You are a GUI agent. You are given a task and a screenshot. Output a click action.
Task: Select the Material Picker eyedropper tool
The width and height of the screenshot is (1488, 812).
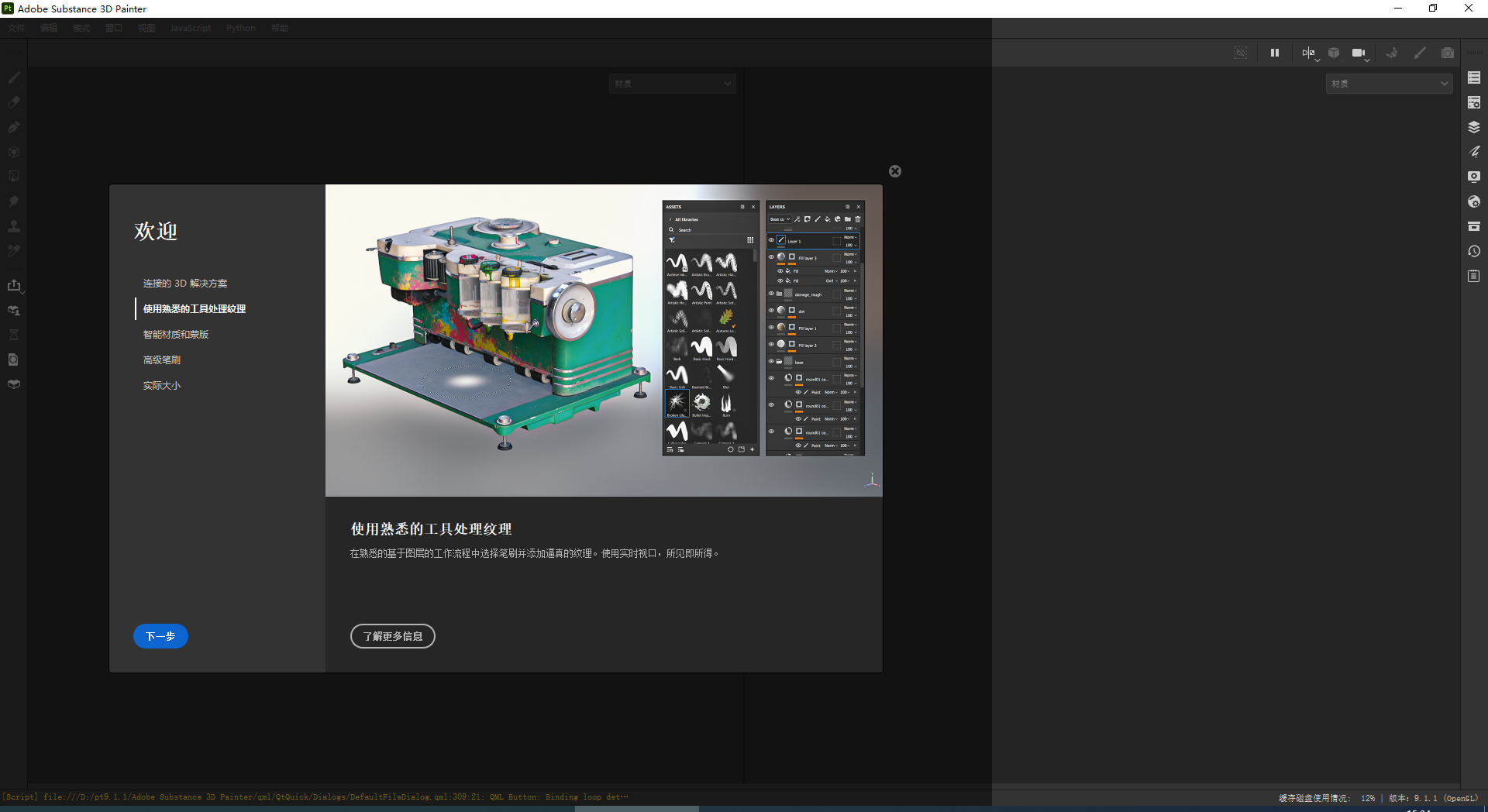click(x=13, y=251)
